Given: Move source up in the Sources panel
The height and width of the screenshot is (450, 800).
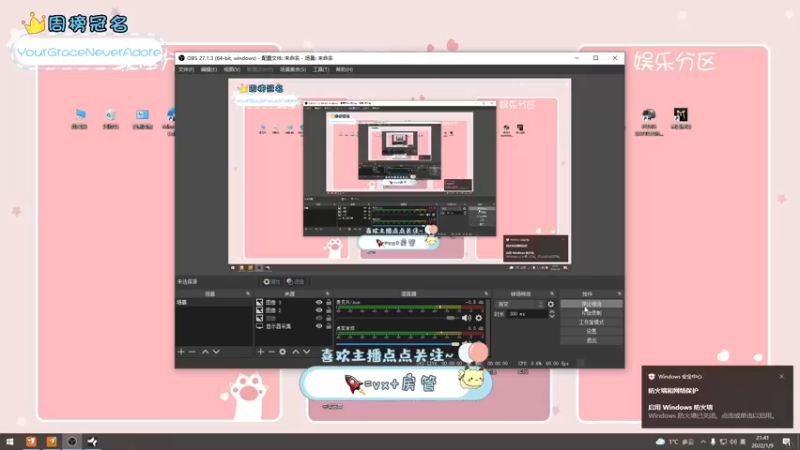Looking at the screenshot, I should [x=295, y=352].
